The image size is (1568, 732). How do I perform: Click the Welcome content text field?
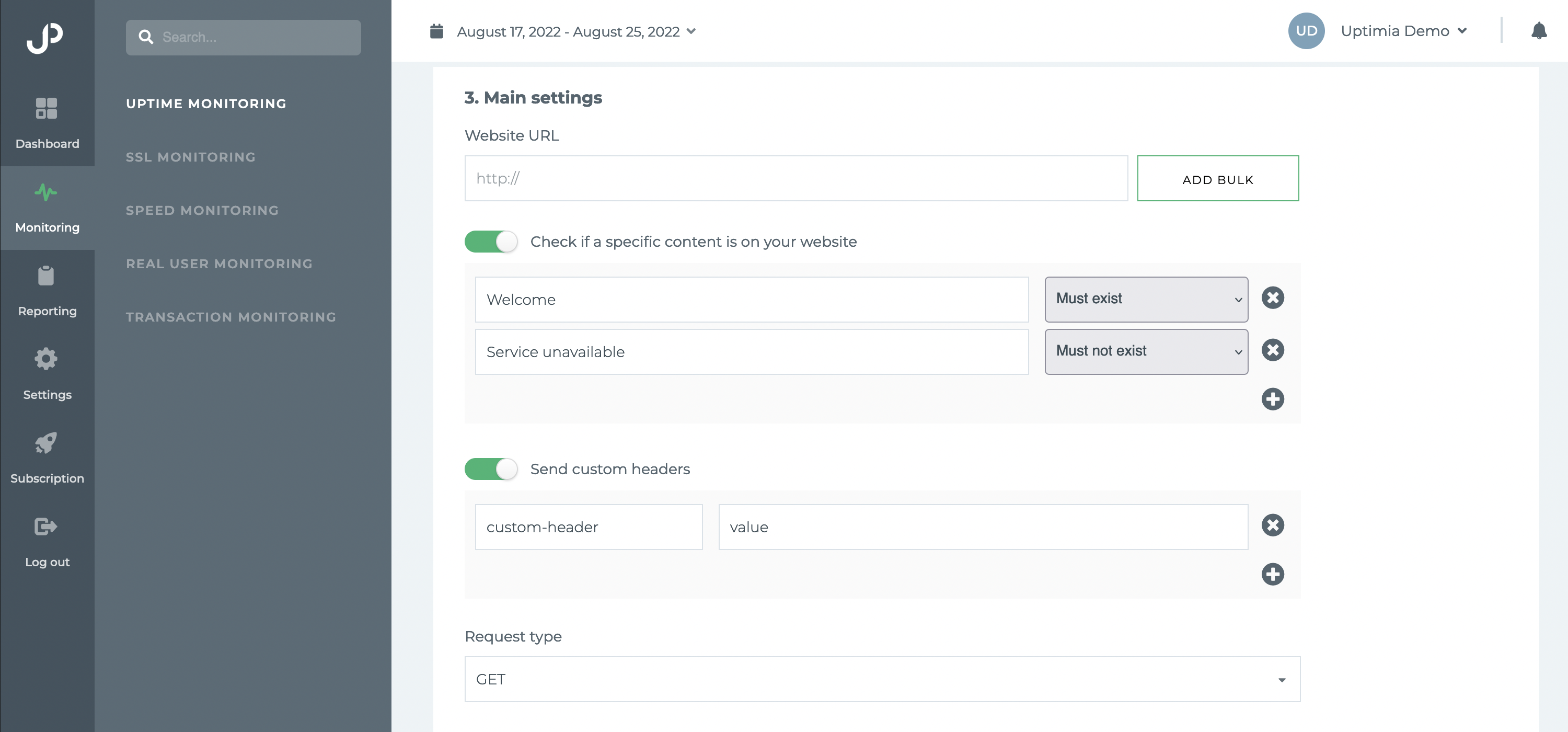coord(752,300)
